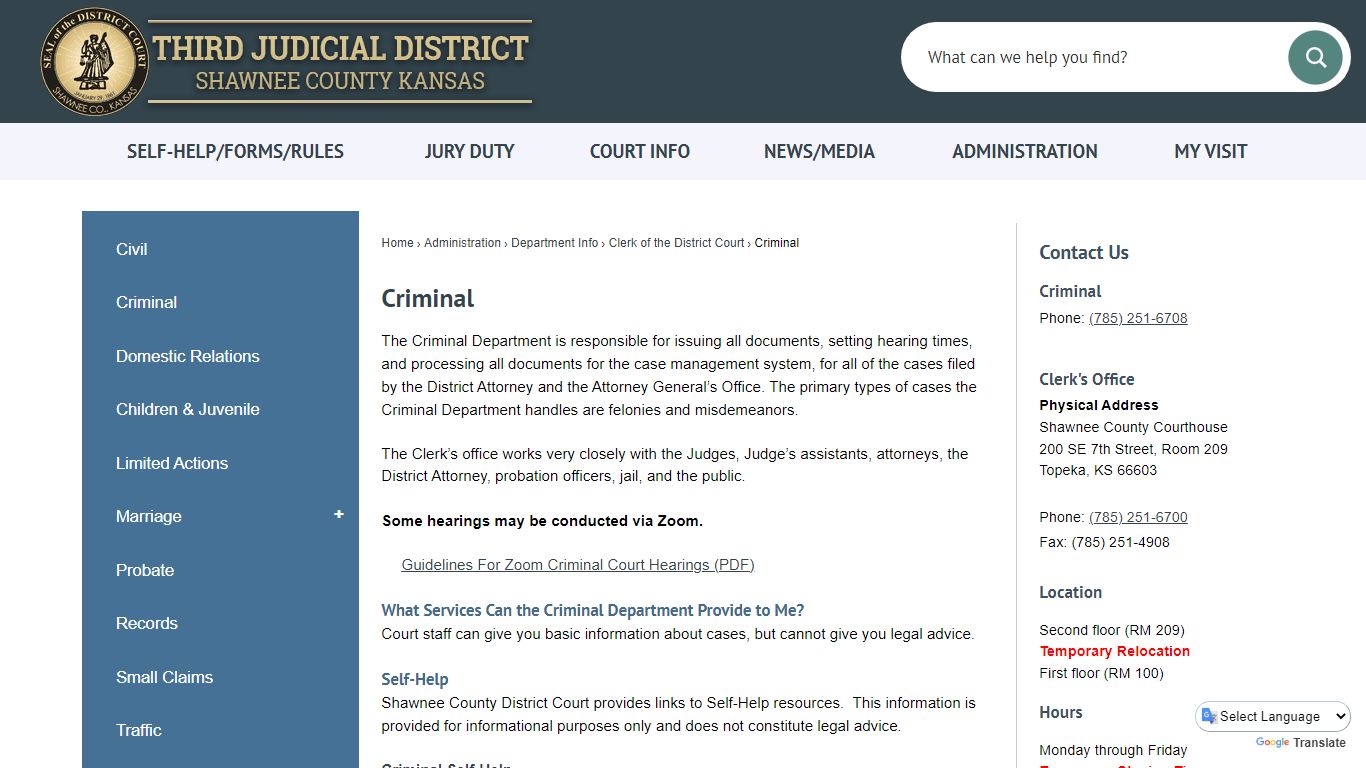Open the News/Media menu
The image size is (1366, 768).
[x=819, y=151]
